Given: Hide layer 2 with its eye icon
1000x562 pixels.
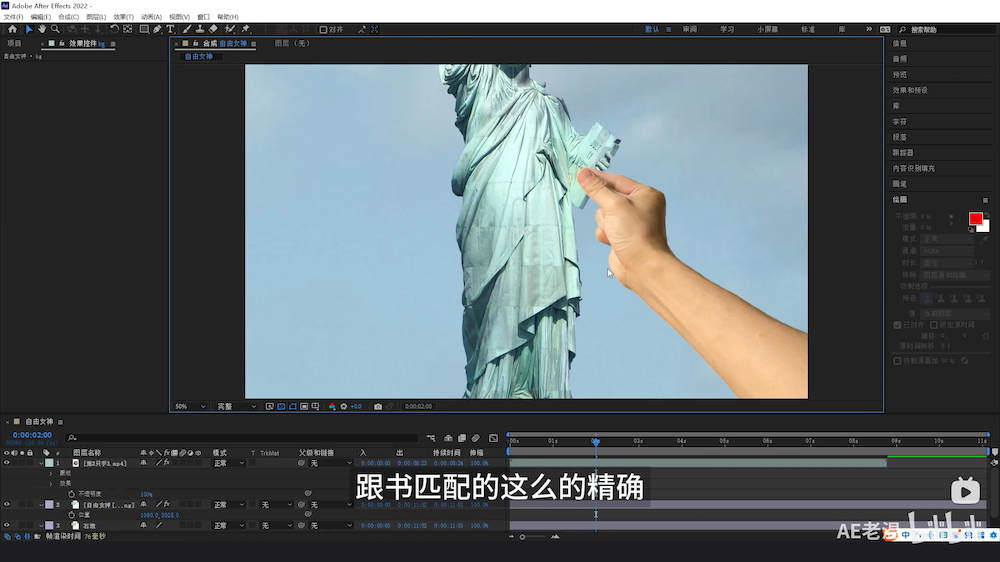Looking at the screenshot, I should click(7, 505).
